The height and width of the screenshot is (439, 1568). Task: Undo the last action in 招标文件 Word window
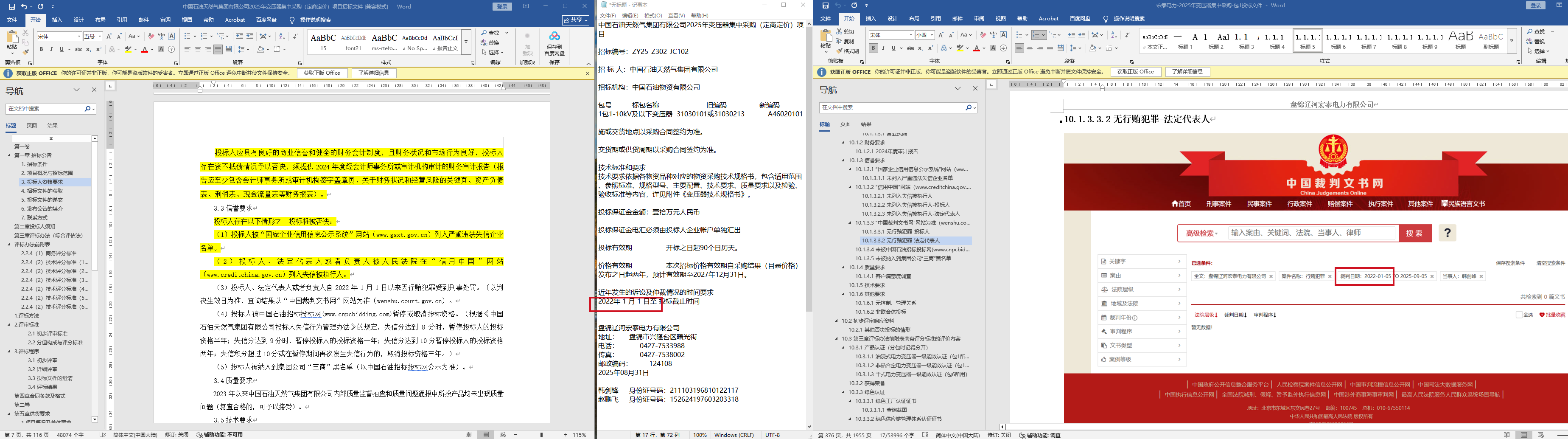point(24,7)
